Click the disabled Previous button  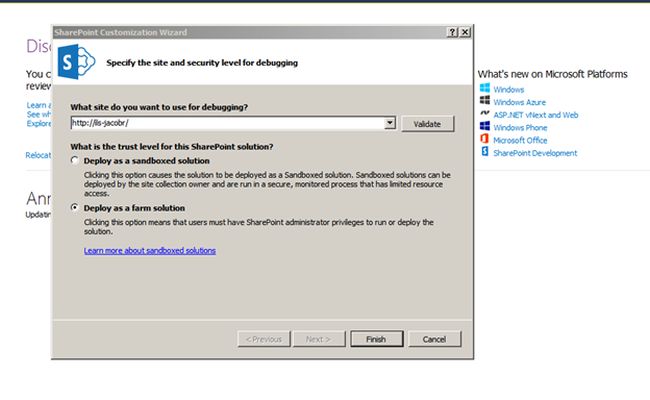264,339
